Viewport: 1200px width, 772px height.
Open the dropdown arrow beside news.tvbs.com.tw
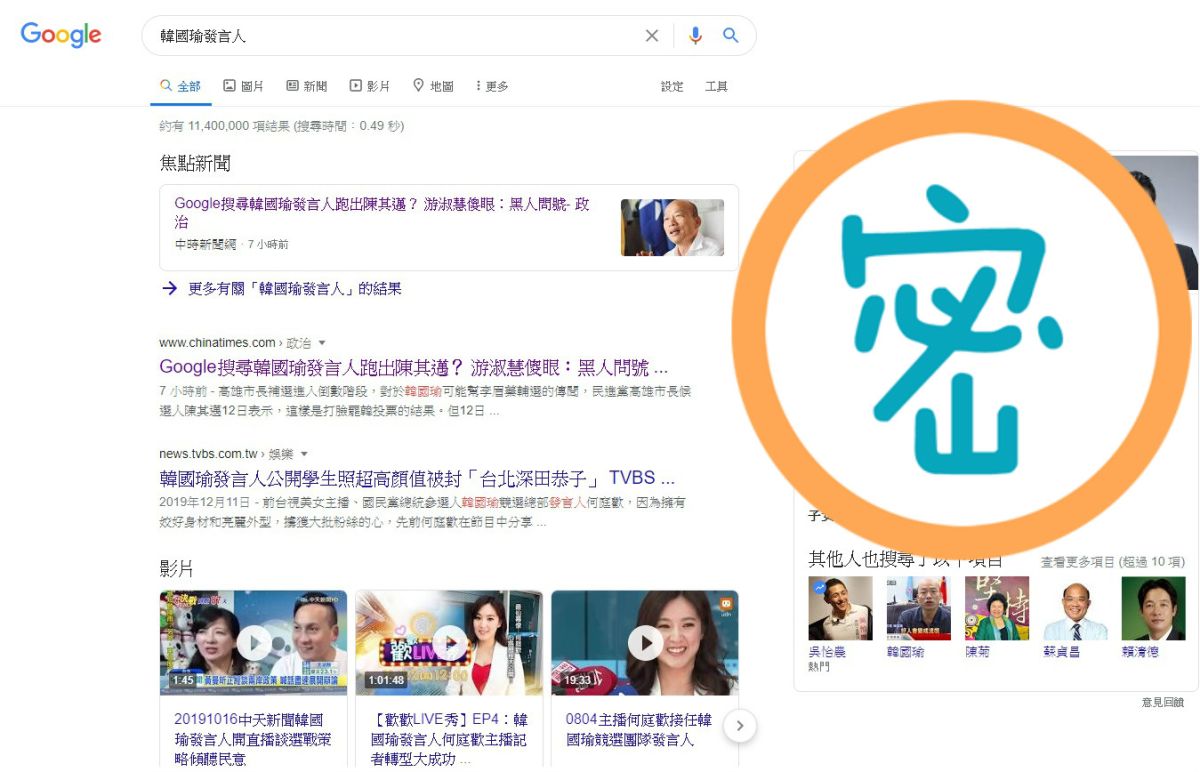pyautogui.click(x=304, y=453)
